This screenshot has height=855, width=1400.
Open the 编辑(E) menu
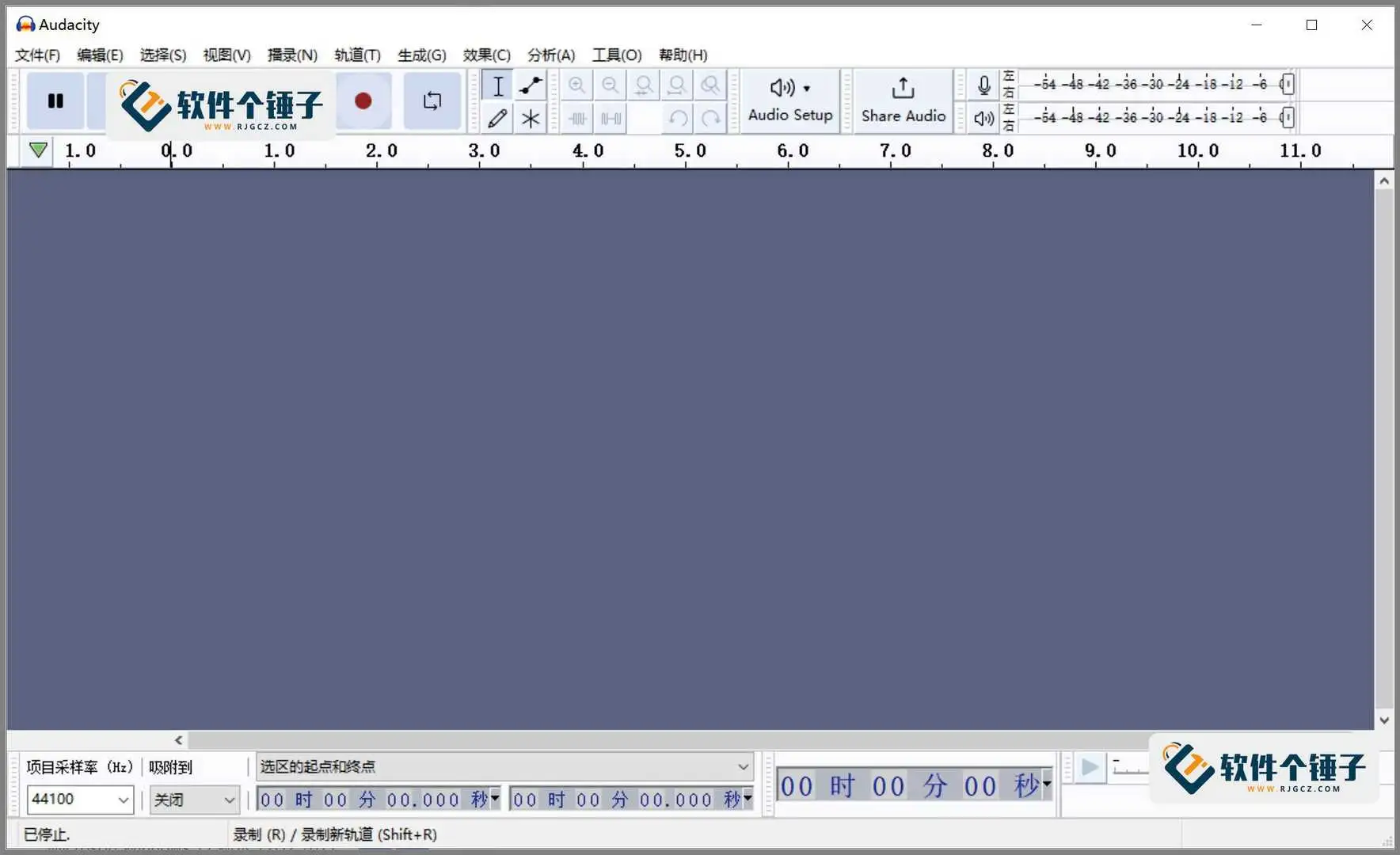pos(100,55)
